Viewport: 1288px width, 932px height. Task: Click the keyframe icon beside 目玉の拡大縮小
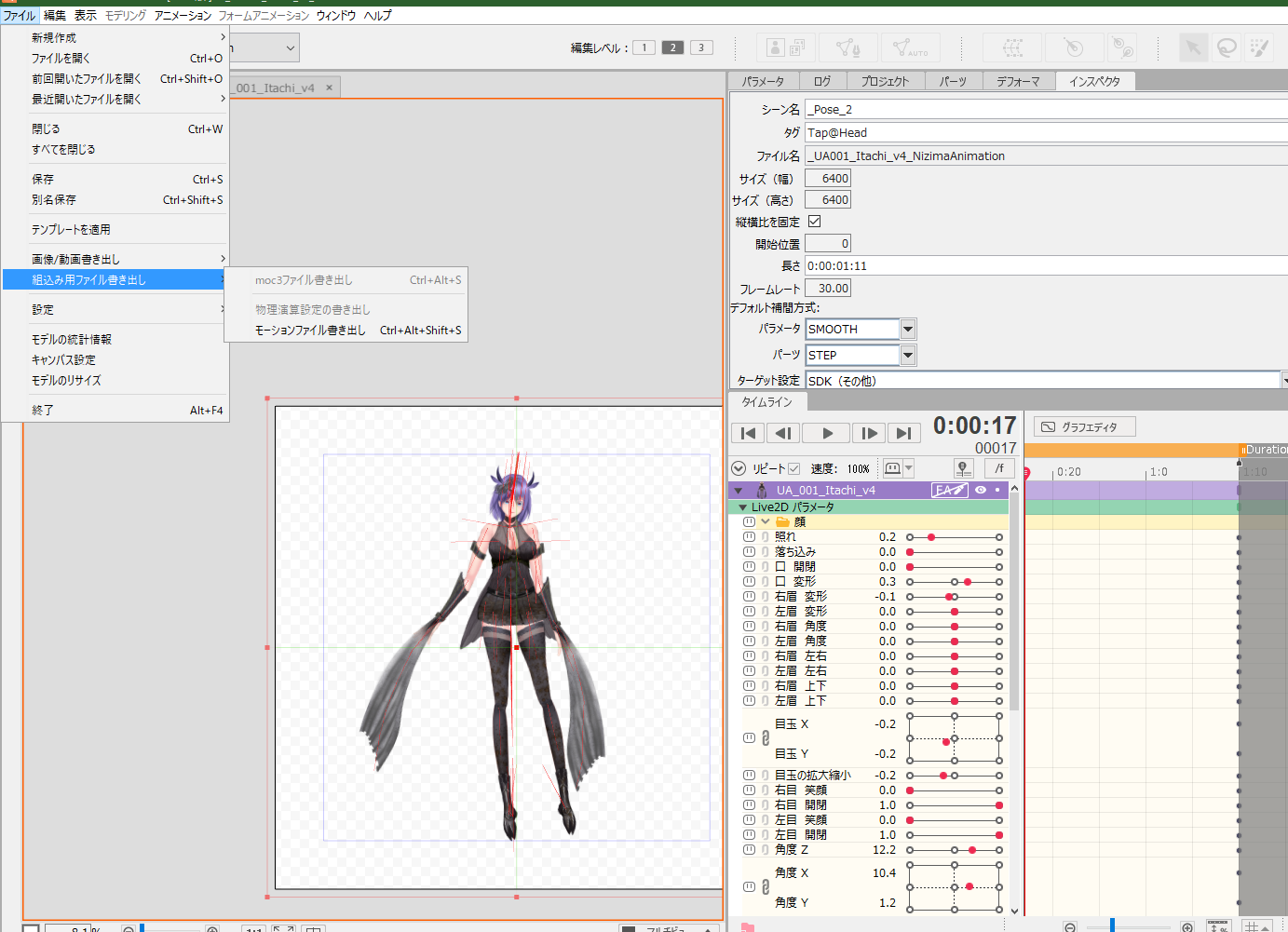pyautogui.click(x=749, y=776)
